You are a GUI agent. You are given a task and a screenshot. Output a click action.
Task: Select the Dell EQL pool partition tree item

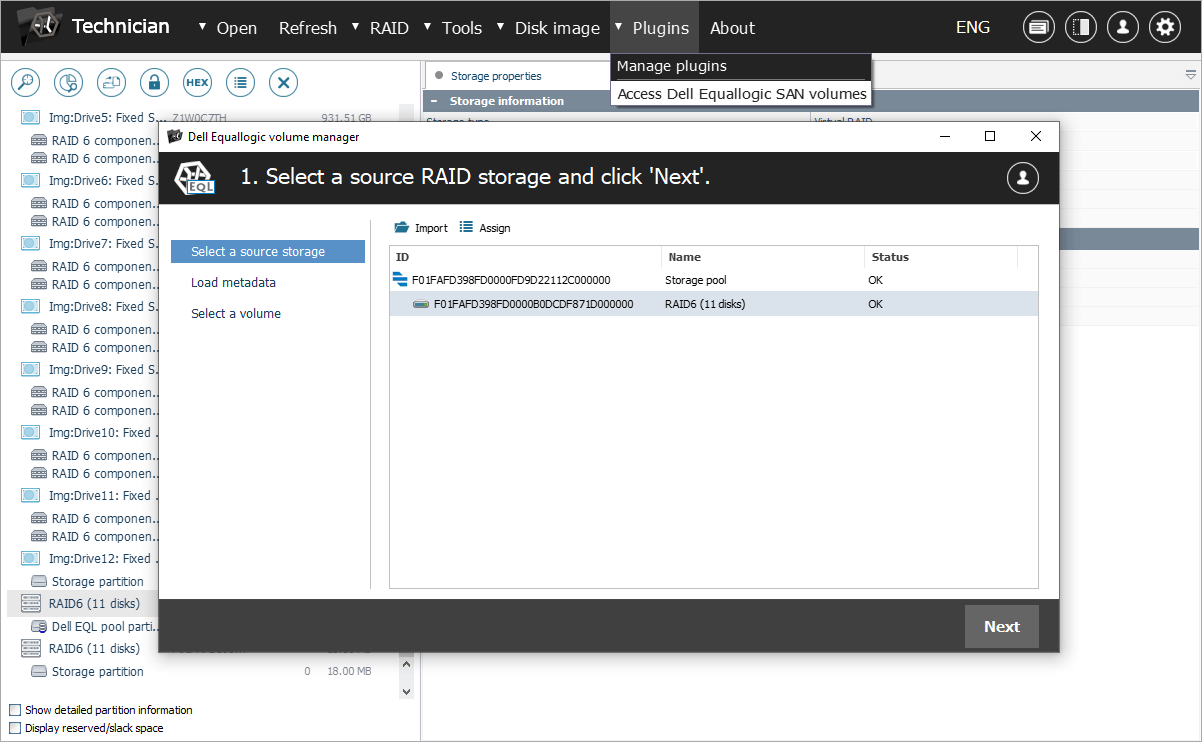tap(104, 627)
